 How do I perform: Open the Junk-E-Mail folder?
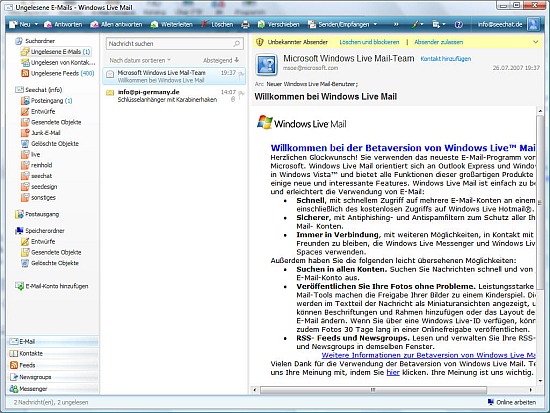pyautogui.click(x=41, y=133)
